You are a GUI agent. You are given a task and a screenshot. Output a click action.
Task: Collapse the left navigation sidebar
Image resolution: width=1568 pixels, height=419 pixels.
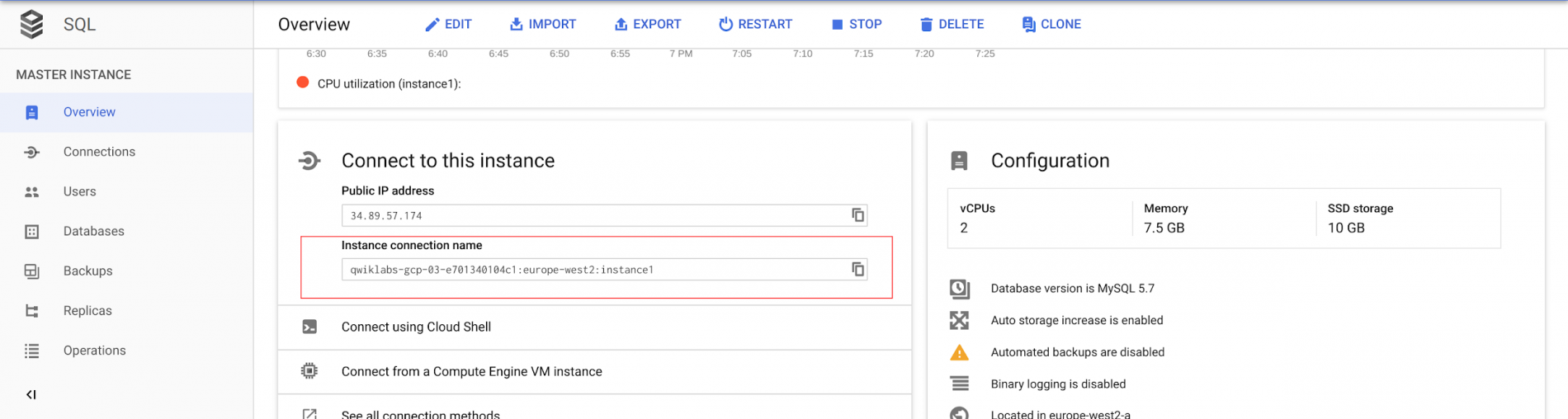click(31, 394)
